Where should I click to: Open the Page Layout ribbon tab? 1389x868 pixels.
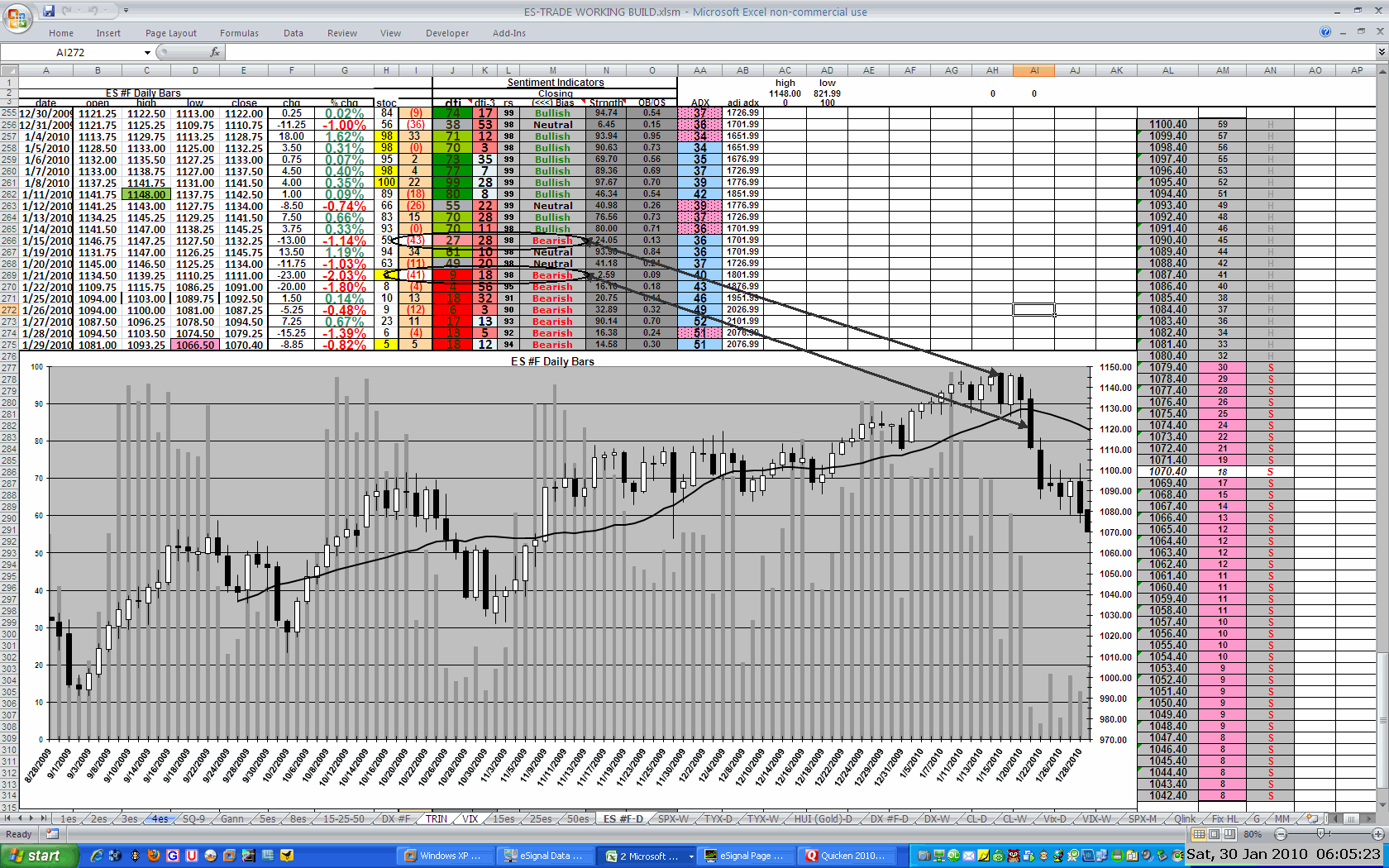171,33
